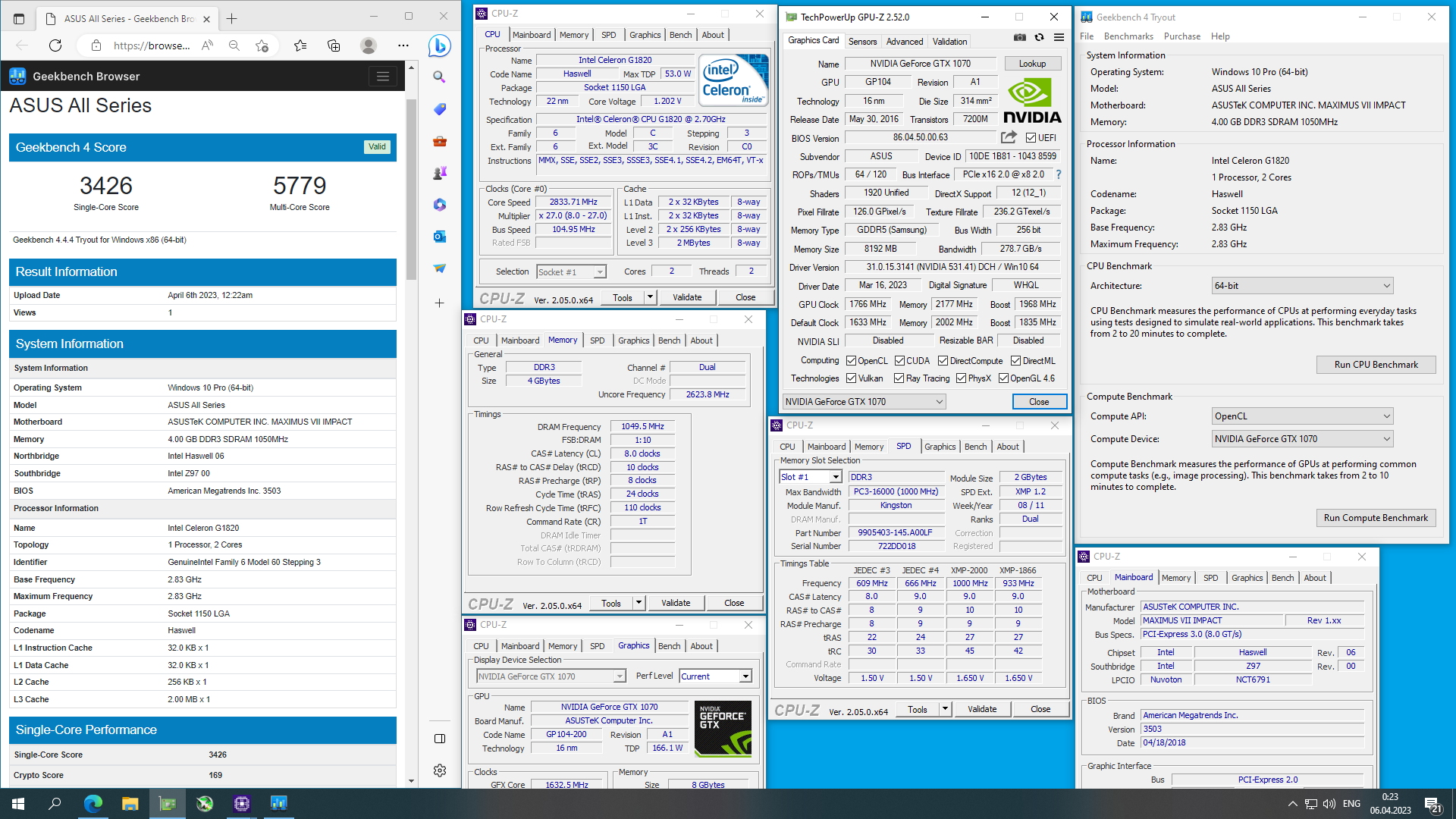The height and width of the screenshot is (819, 1456).
Task: Open Geekbench Browser hamburger menu
Action: click(x=383, y=76)
